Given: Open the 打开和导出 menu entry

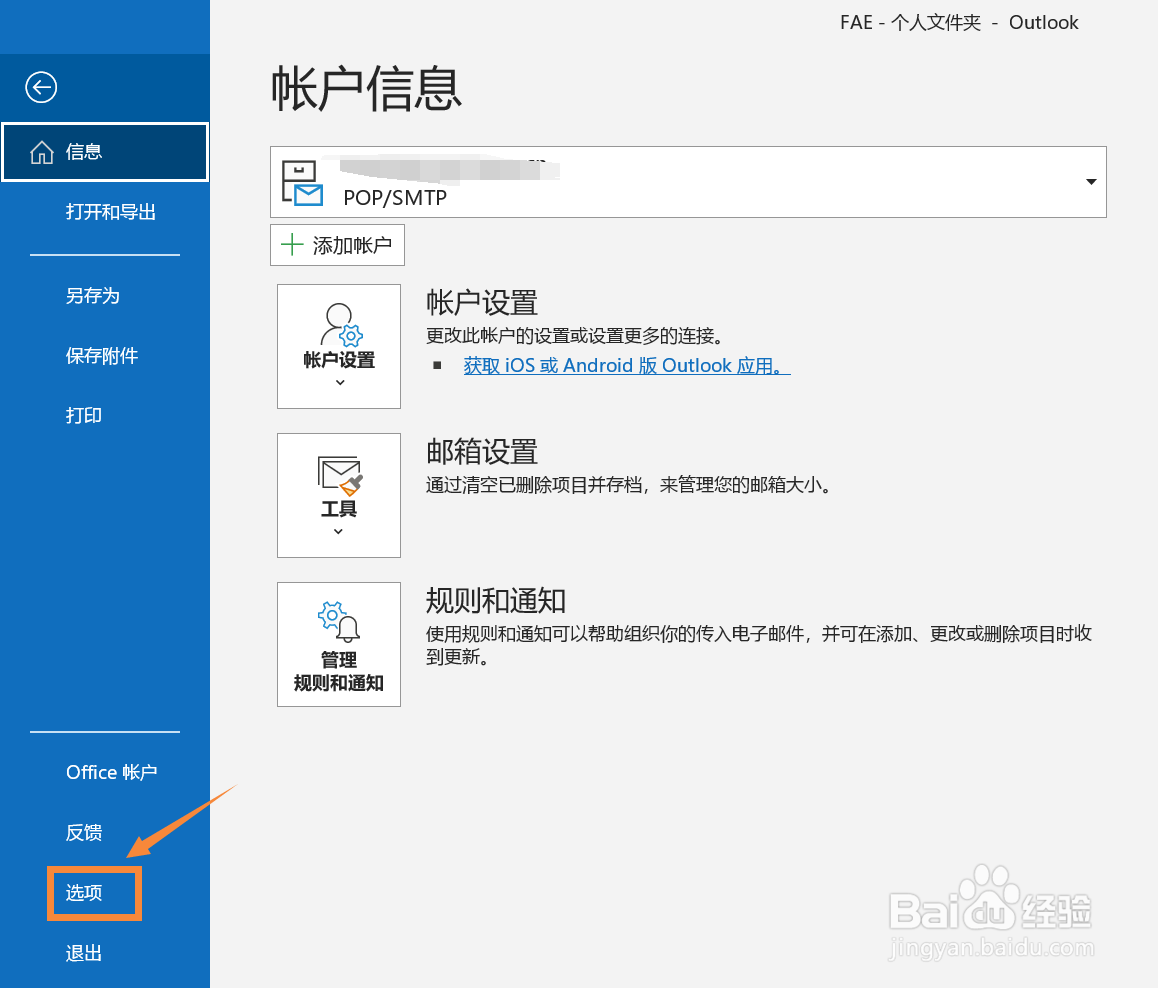Looking at the screenshot, I should click(111, 211).
